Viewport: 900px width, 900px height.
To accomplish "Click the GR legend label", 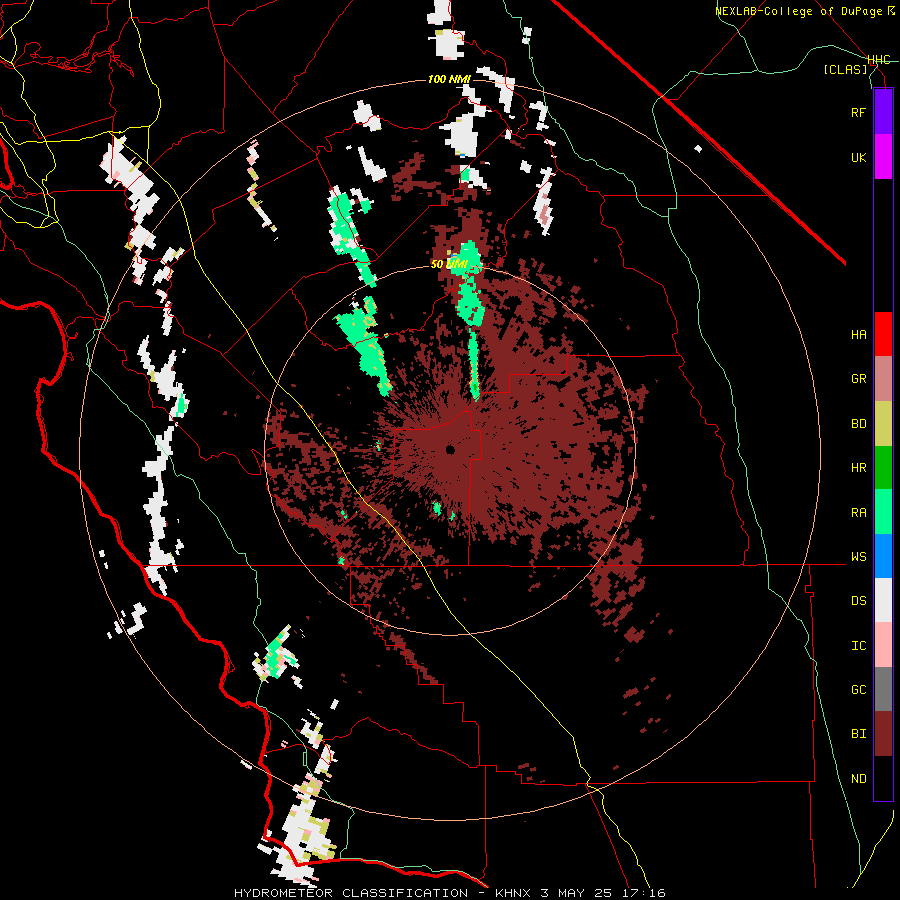I will [x=858, y=379].
